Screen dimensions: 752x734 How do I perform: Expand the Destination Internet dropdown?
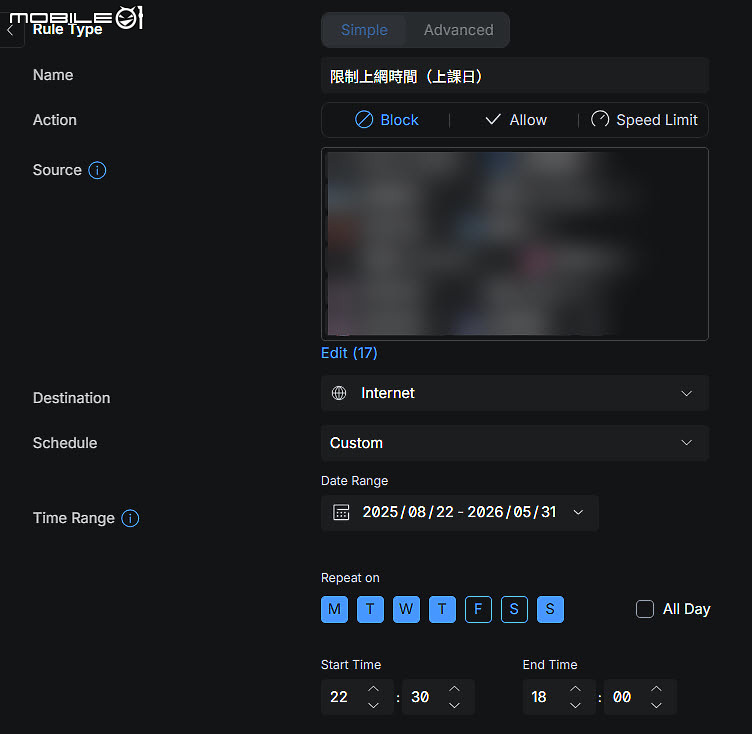(515, 393)
